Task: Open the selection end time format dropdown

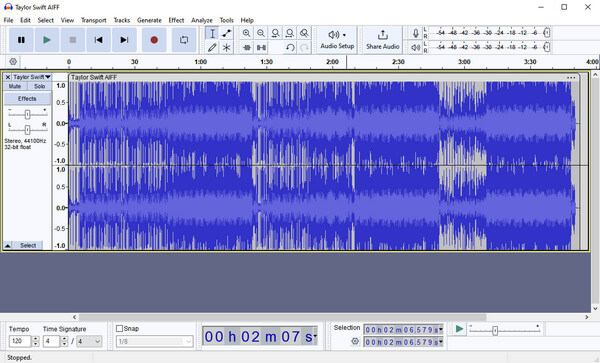Action: tap(440, 342)
